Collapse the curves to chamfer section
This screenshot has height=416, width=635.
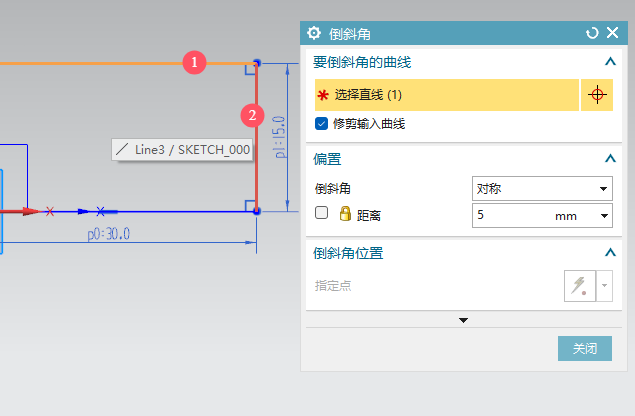(610, 62)
